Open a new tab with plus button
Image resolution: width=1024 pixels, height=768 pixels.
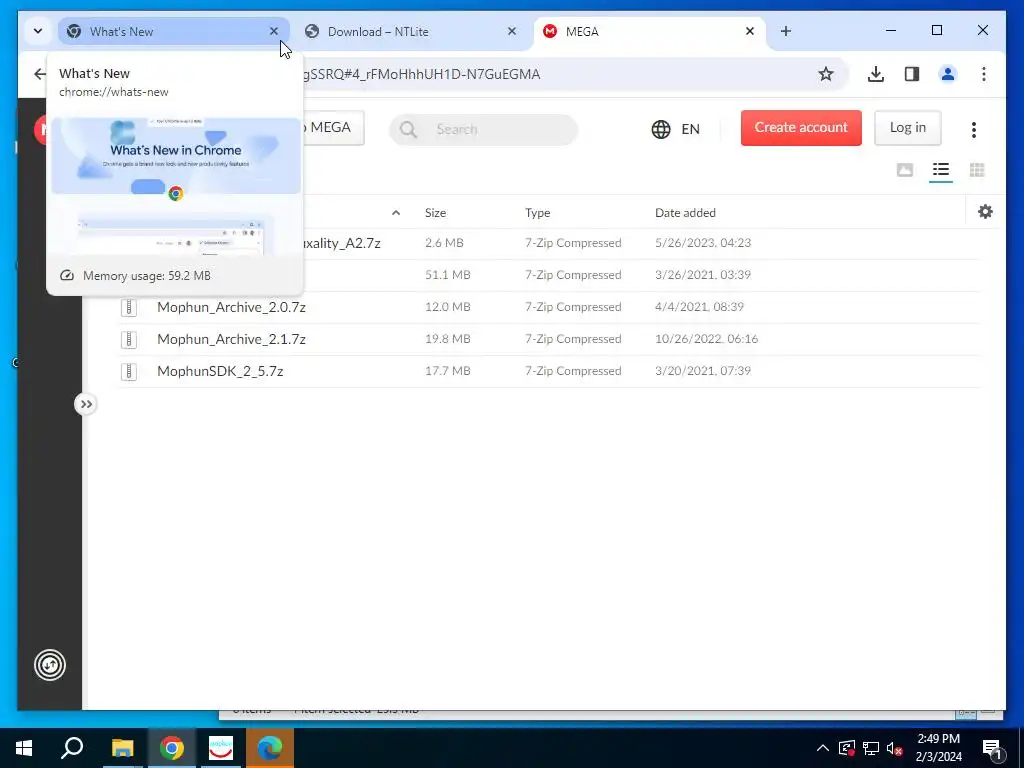click(786, 31)
